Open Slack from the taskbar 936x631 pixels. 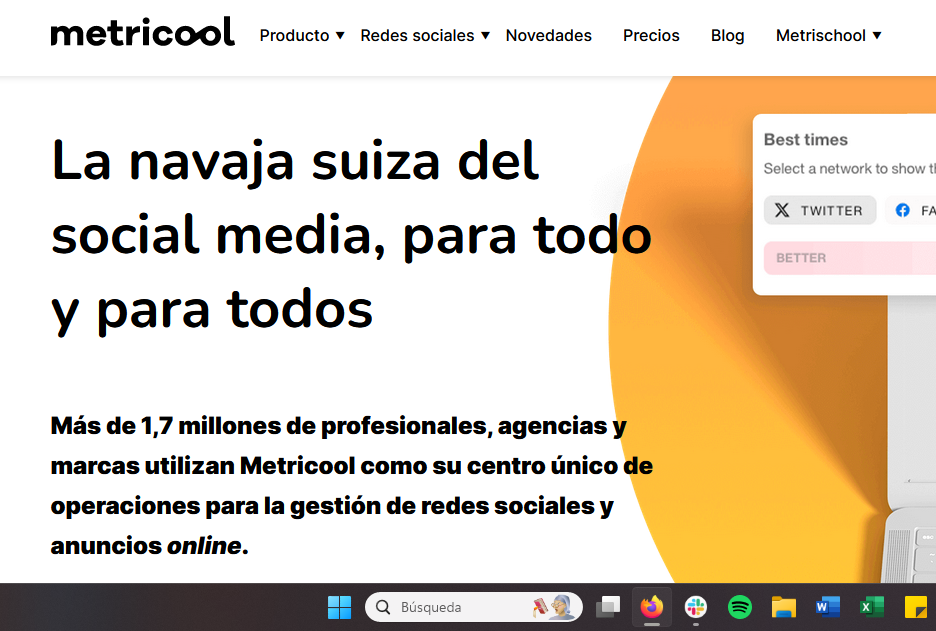coord(695,606)
